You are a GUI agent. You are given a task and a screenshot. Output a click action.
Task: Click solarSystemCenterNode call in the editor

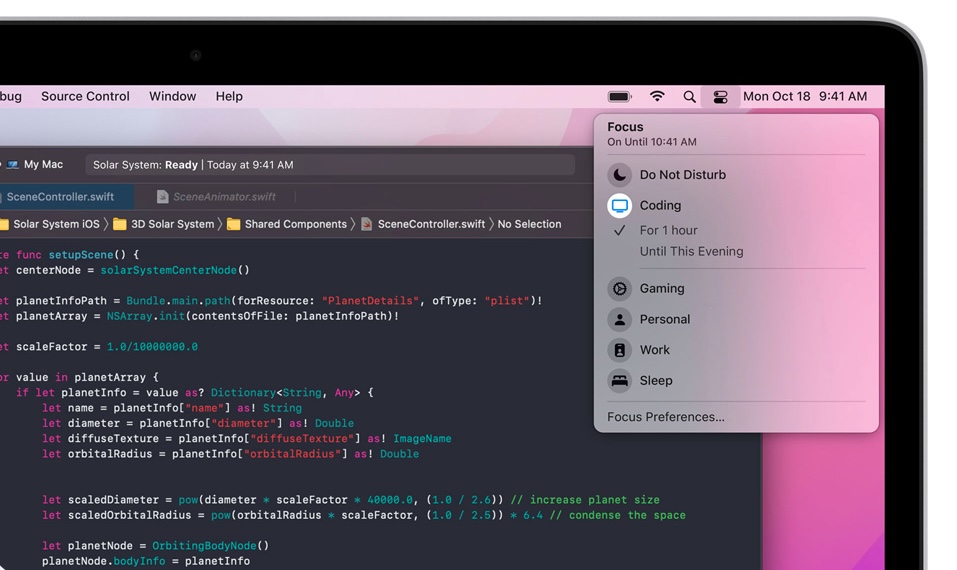(x=168, y=270)
